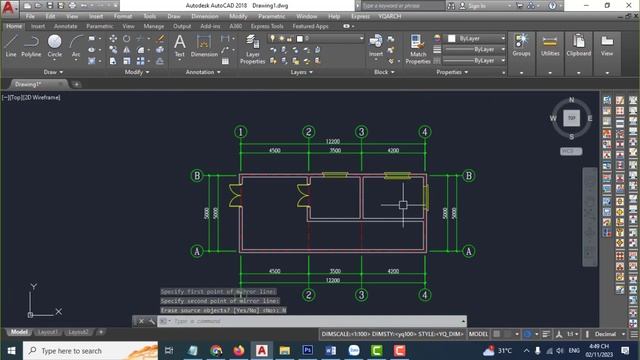Switch to the Layout1 tab

point(47,332)
